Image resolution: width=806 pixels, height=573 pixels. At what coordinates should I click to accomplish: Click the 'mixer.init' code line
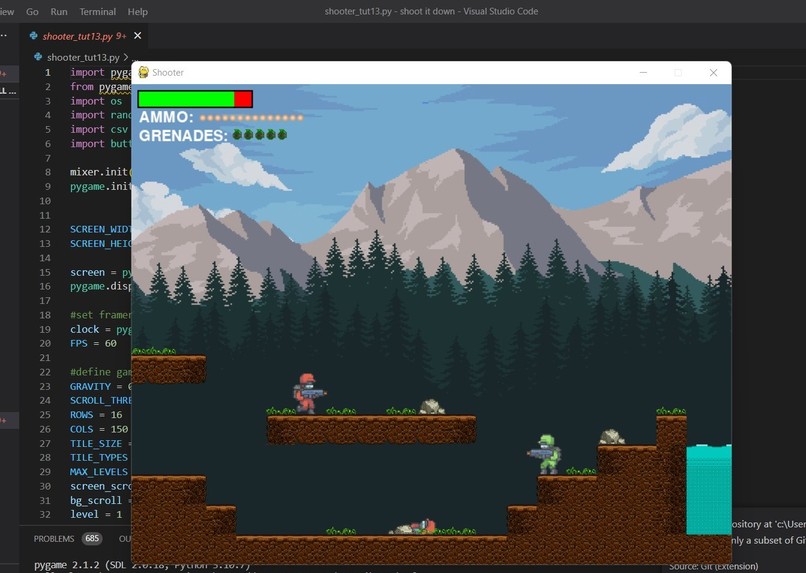(101, 172)
